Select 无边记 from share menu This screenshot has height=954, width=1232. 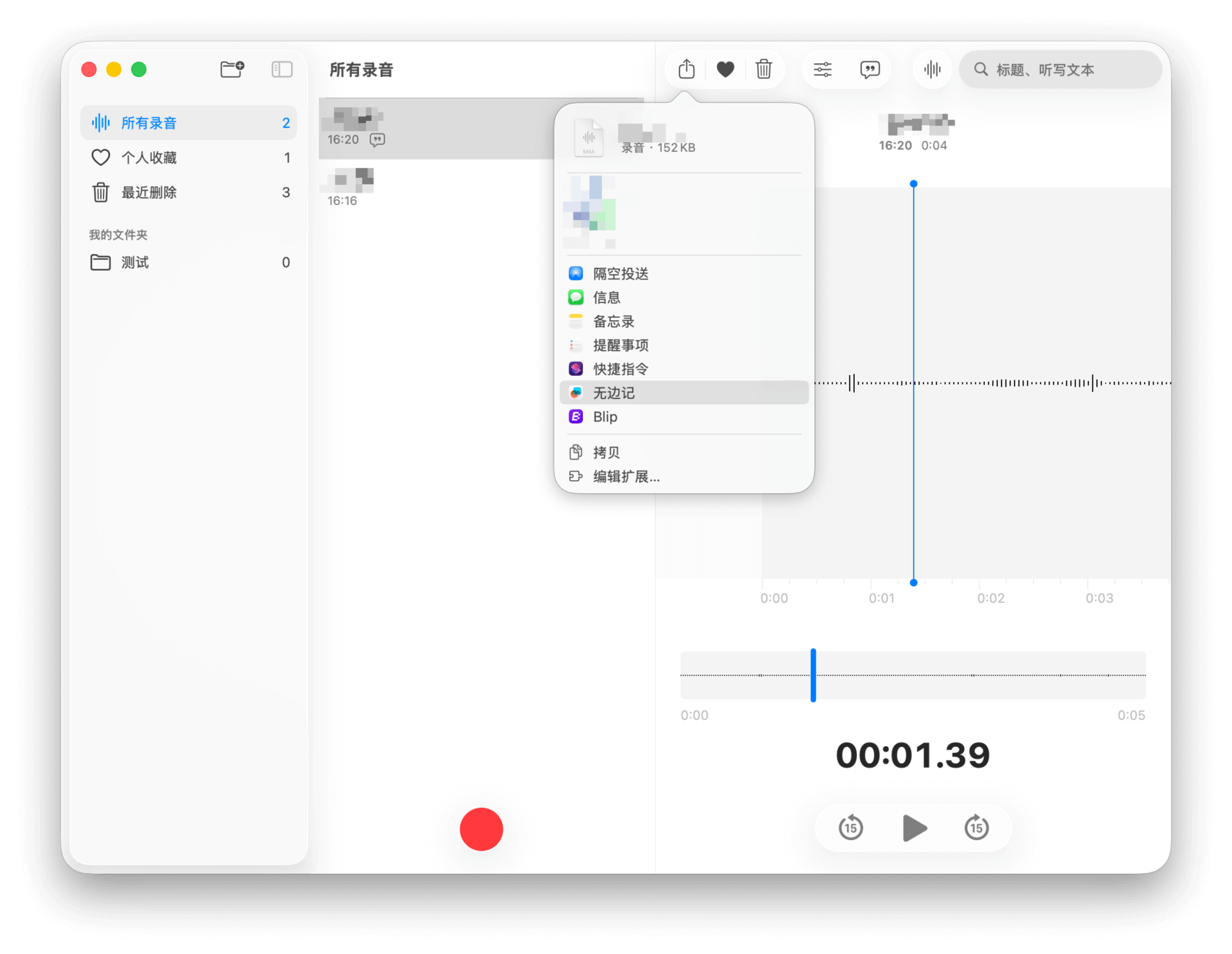[614, 393]
